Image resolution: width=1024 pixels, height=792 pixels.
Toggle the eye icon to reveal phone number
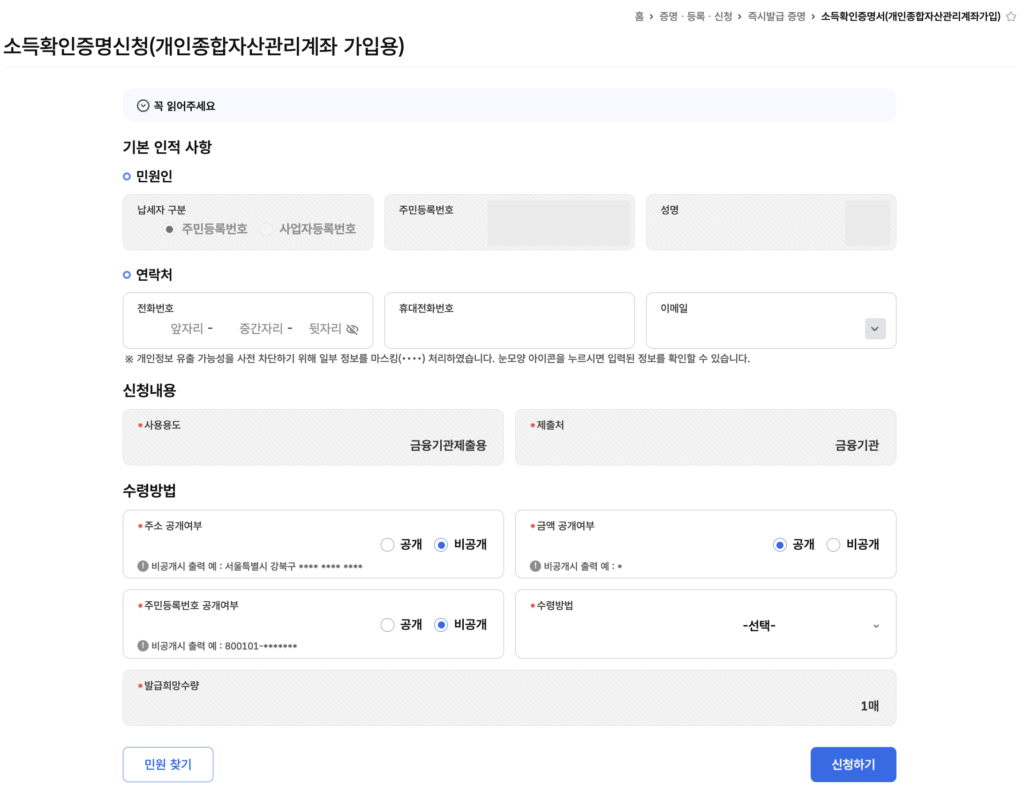pyautogui.click(x=352, y=329)
